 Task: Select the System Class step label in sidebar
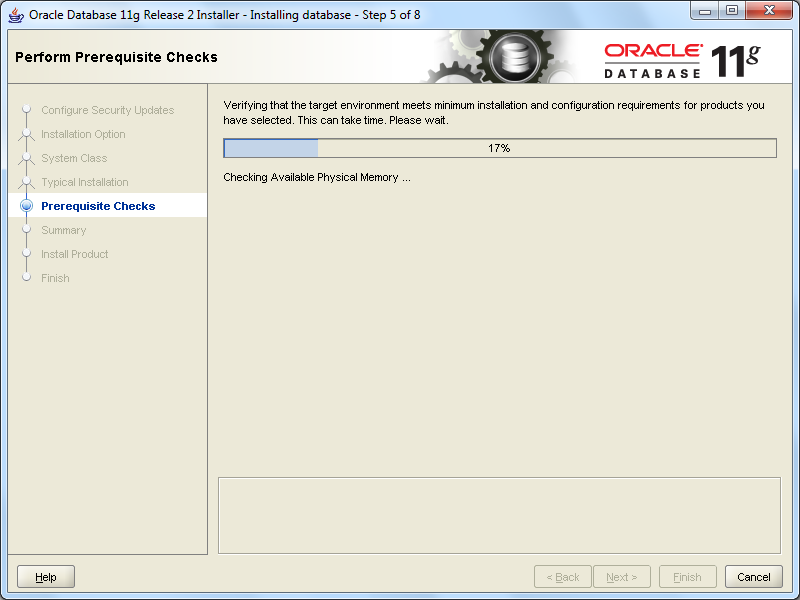tap(74, 158)
